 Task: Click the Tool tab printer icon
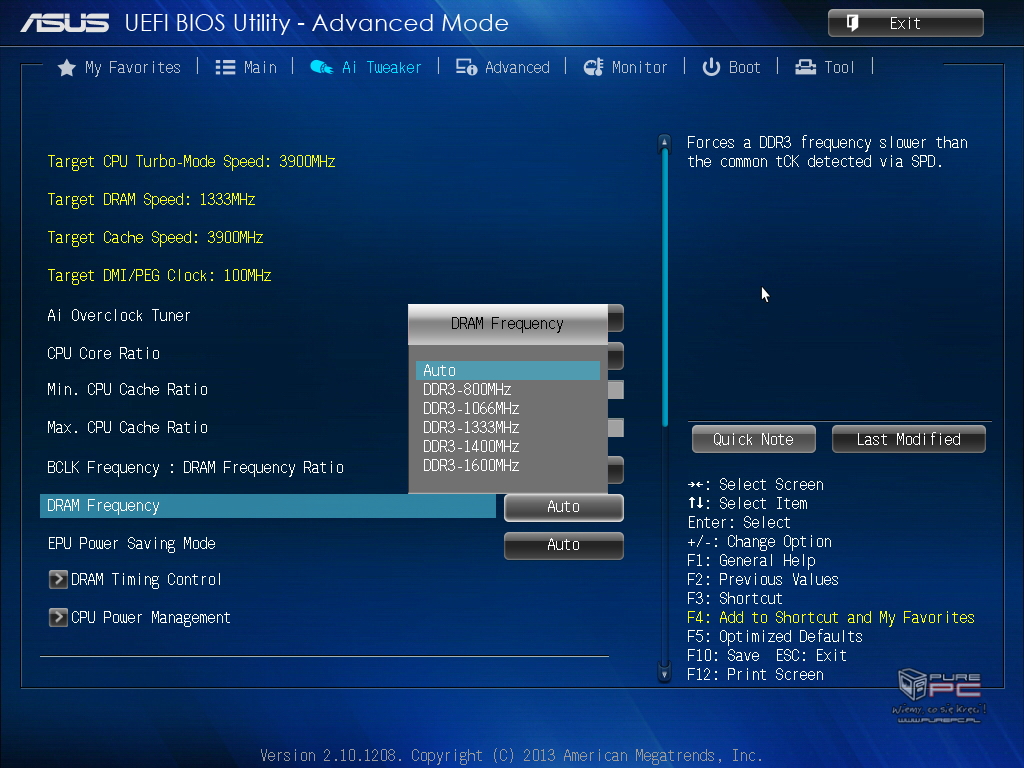pos(805,68)
